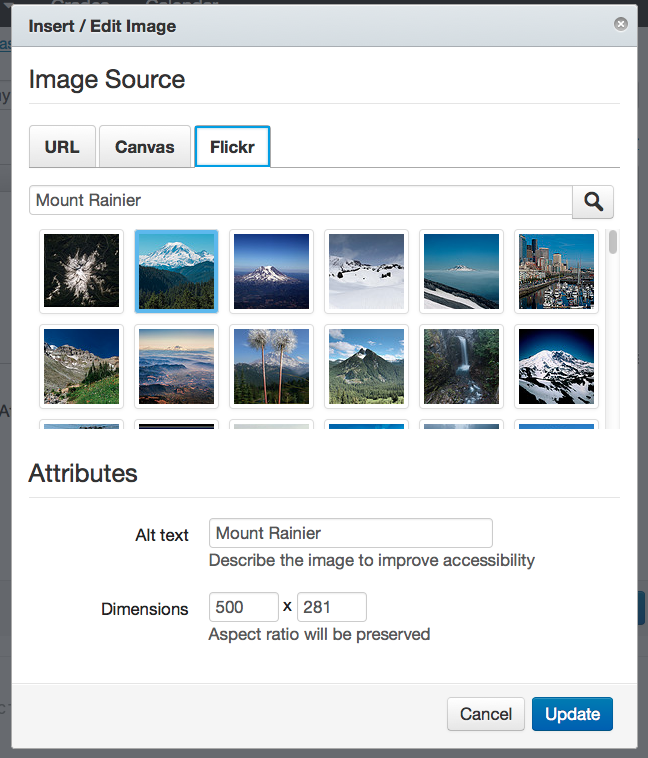Select the waterfall in forest thumbnail
The width and height of the screenshot is (648, 758).
462,366
